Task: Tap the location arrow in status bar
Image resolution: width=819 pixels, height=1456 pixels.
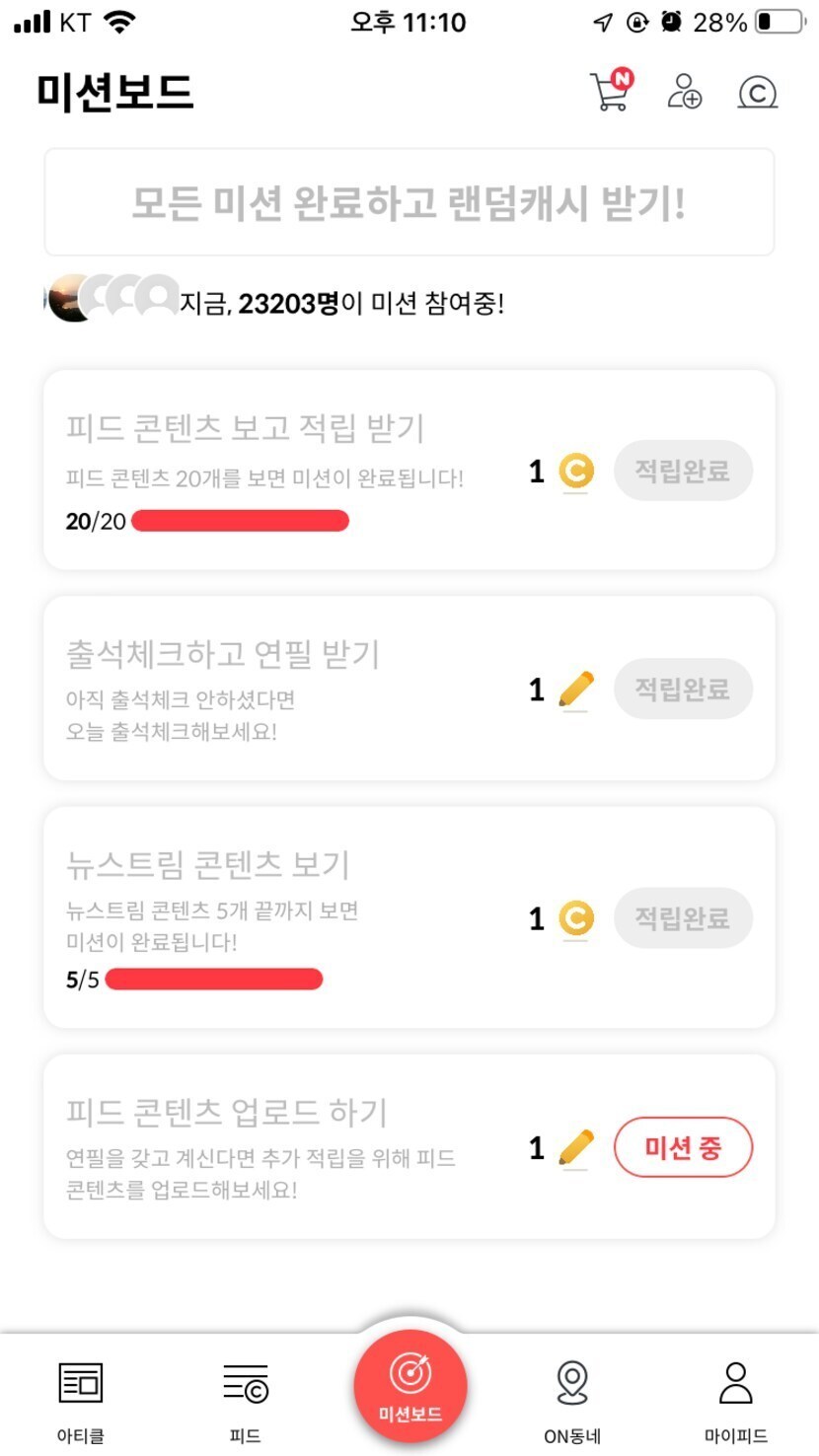Action: (603, 23)
